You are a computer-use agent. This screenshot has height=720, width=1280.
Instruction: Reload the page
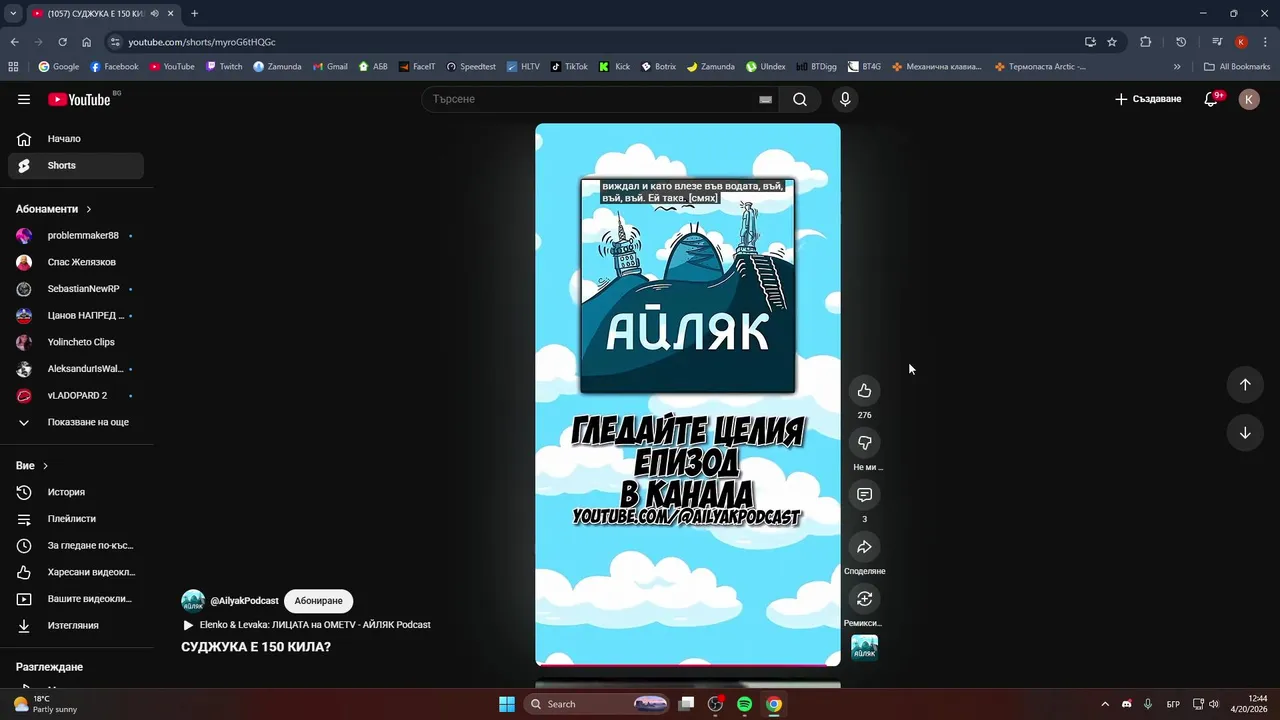click(x=62, y=42)
